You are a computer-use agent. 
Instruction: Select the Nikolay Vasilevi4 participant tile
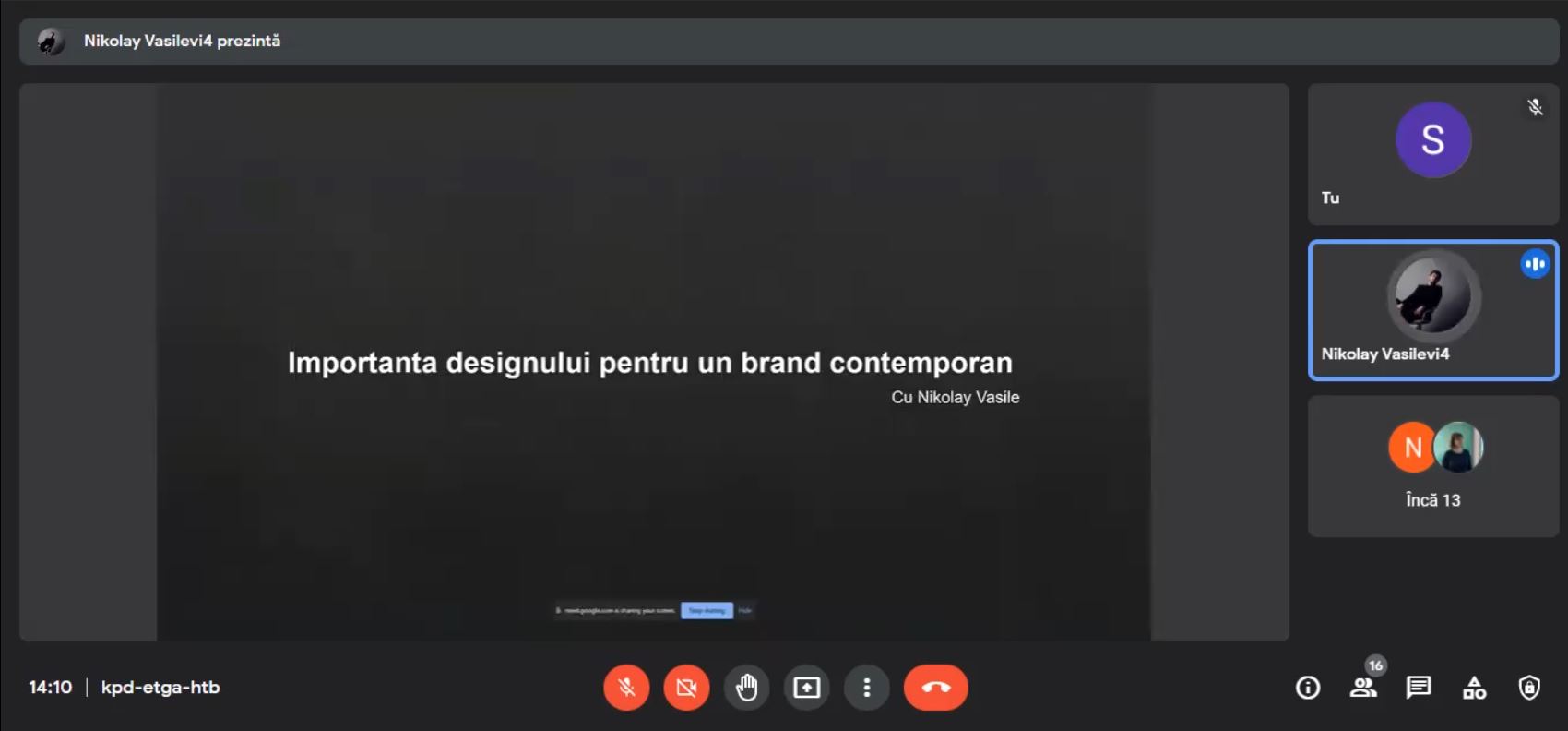point(1433,310)
